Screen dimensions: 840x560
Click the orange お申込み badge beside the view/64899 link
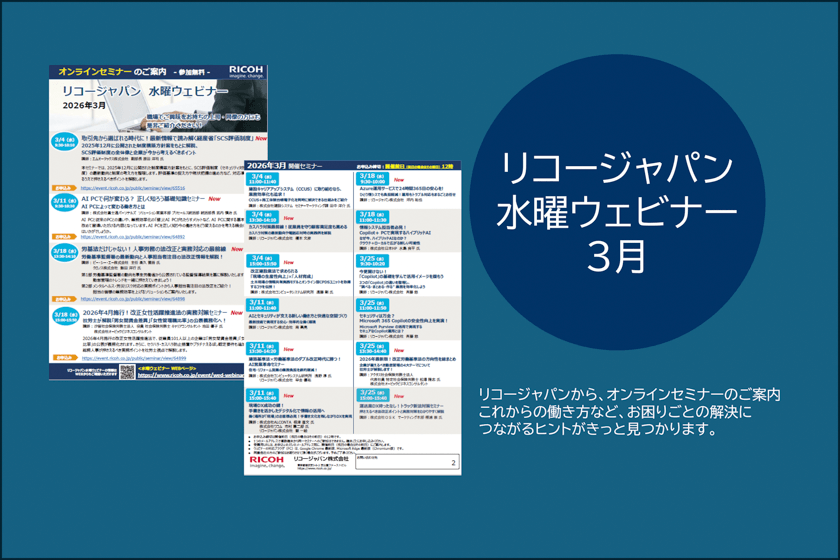pyautogui.click(x=64, y=357)
